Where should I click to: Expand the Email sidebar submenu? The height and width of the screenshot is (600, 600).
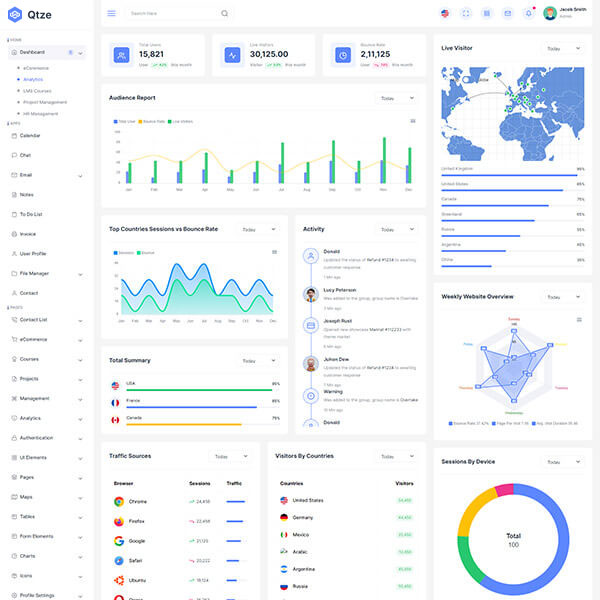(80, 175)
